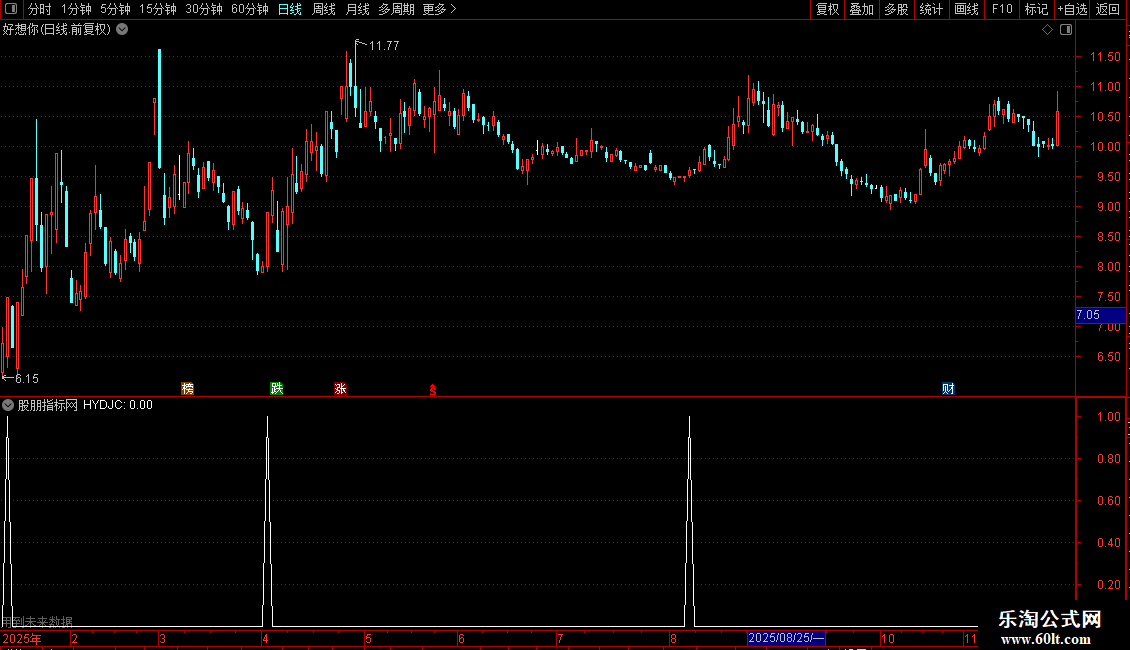
Task: Click the 复权 button
Action: [x=827, y=9]
